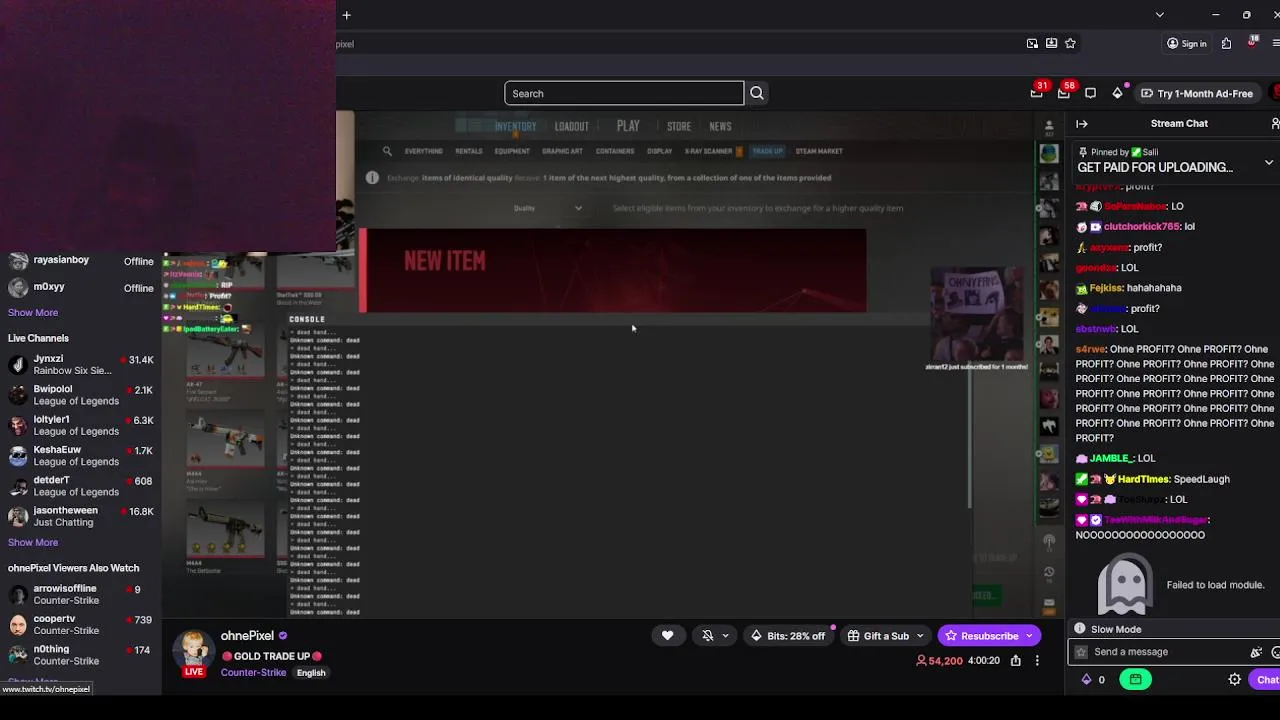Open browser extensions puzzle icon

click(1226, 43)
